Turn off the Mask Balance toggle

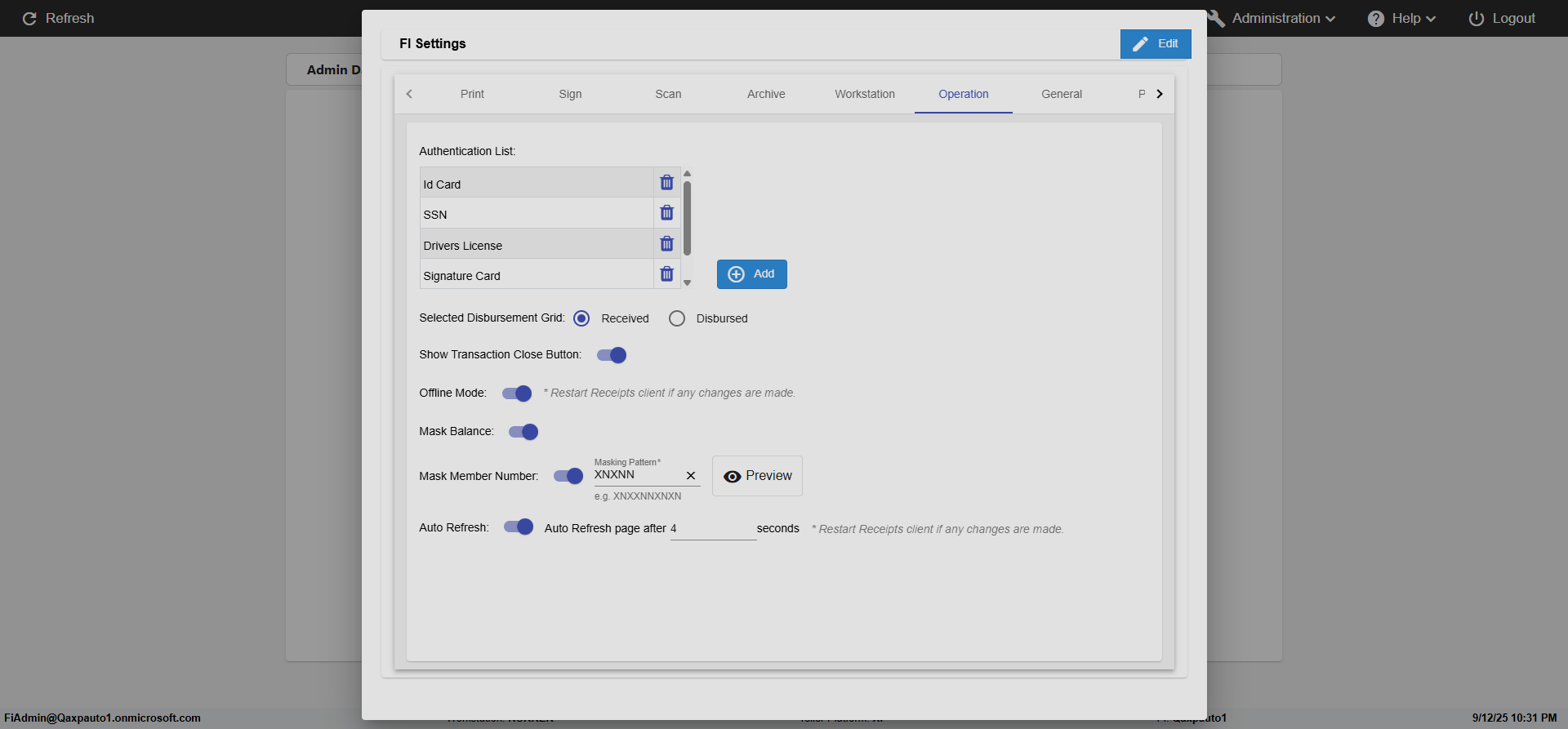pyautogui.click(x=523, y=432)
